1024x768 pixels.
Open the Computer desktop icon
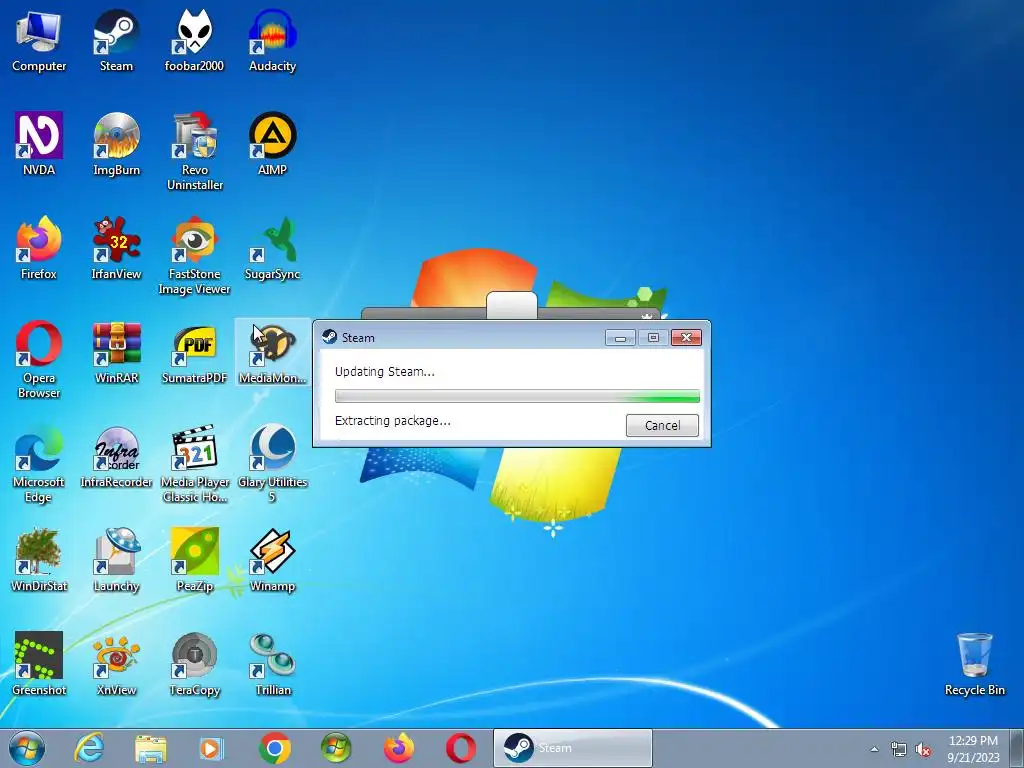coord(39,41)
